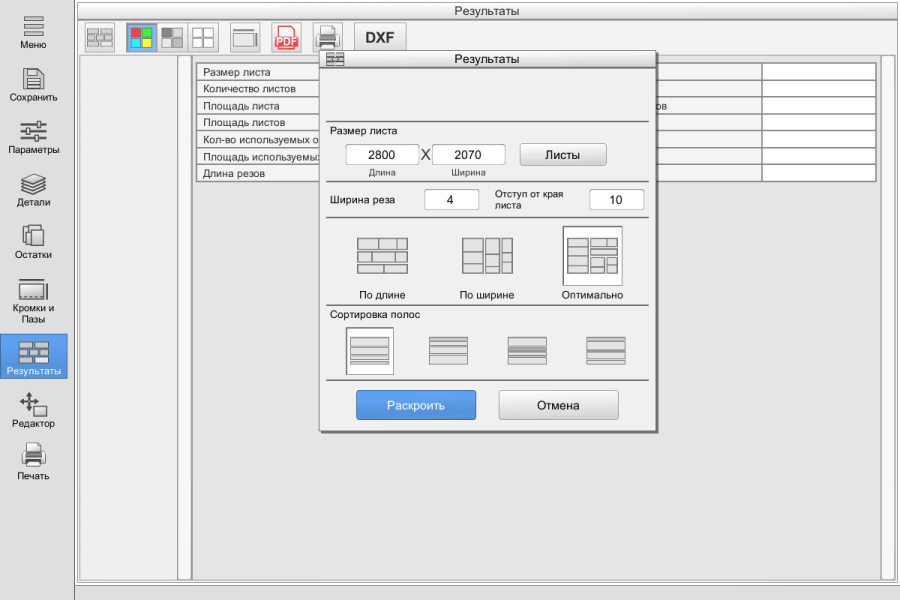Open Кромки и Пазы section
Viewport: 900px width, 600px height.
pyautogui.click(x=33, y=302)
